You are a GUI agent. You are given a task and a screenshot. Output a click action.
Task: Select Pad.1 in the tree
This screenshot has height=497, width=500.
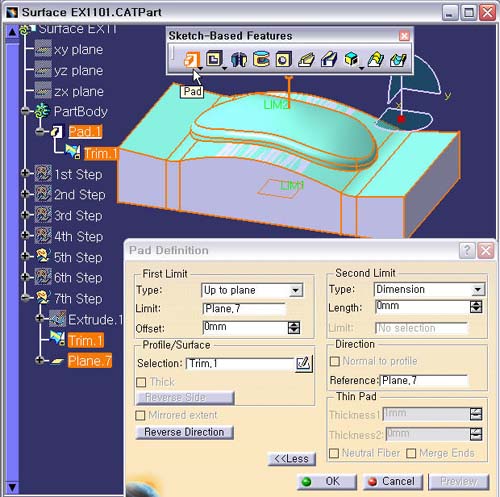(x=85, y=132)
